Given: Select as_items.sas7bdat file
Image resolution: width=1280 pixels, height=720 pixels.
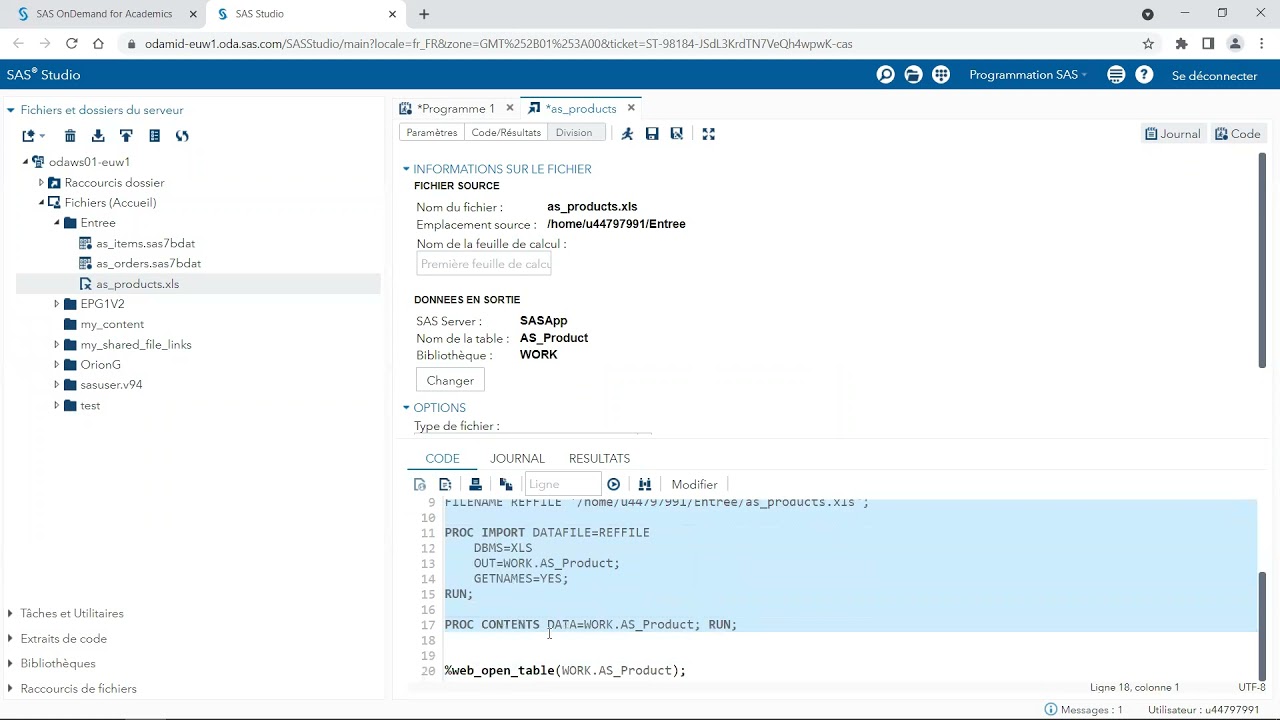Looking at the screenshot, I should click(145, 243).
